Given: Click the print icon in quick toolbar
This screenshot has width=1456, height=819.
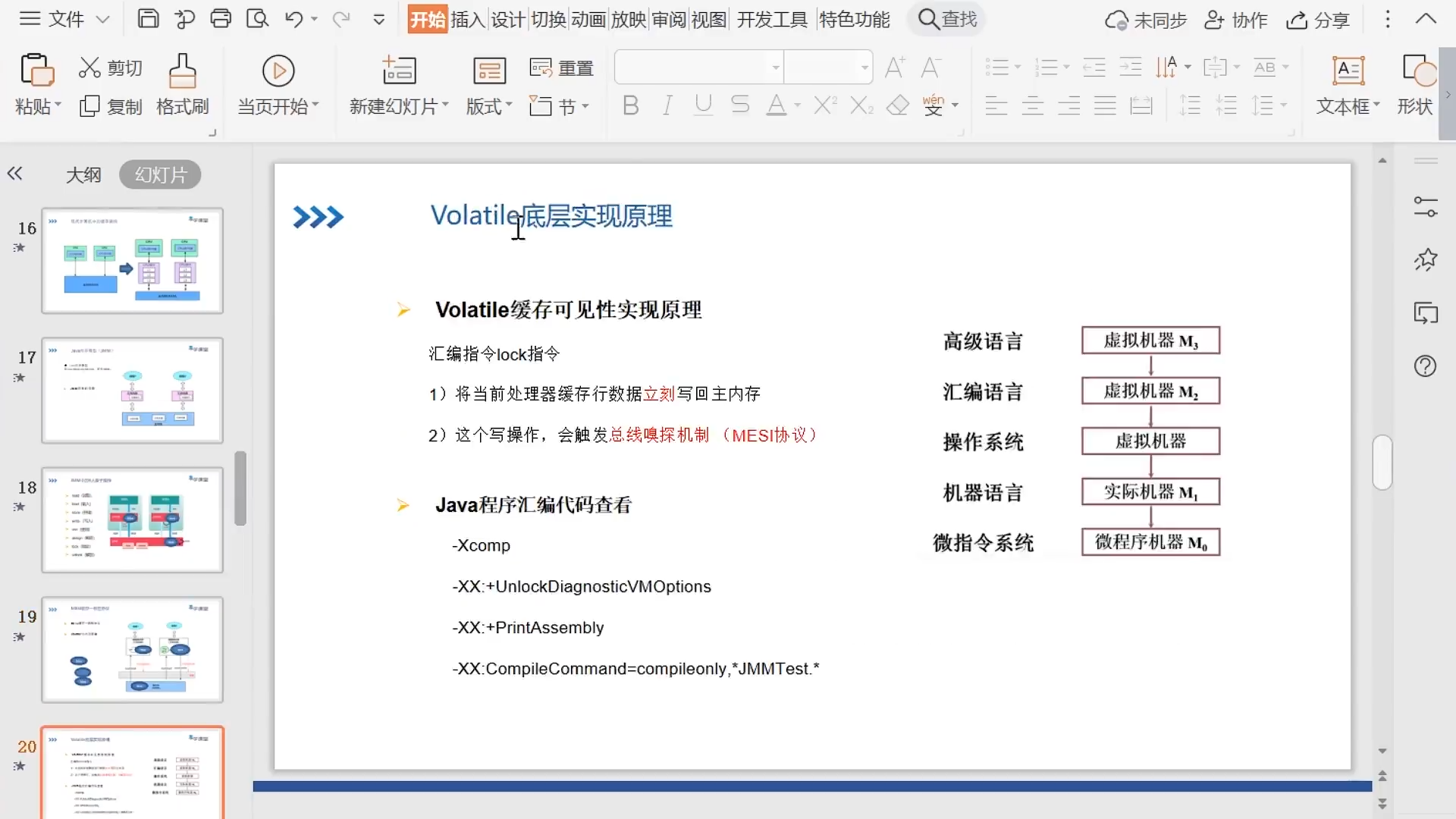Looking at the screenshot, I should 221,19.
